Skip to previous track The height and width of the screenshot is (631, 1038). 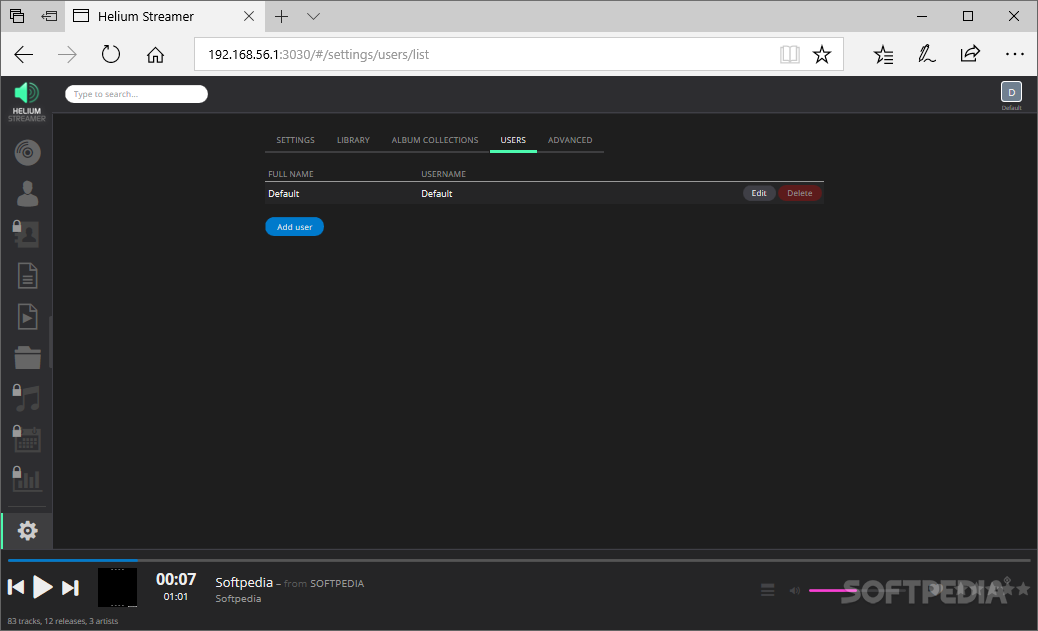[x=16, y=587]
